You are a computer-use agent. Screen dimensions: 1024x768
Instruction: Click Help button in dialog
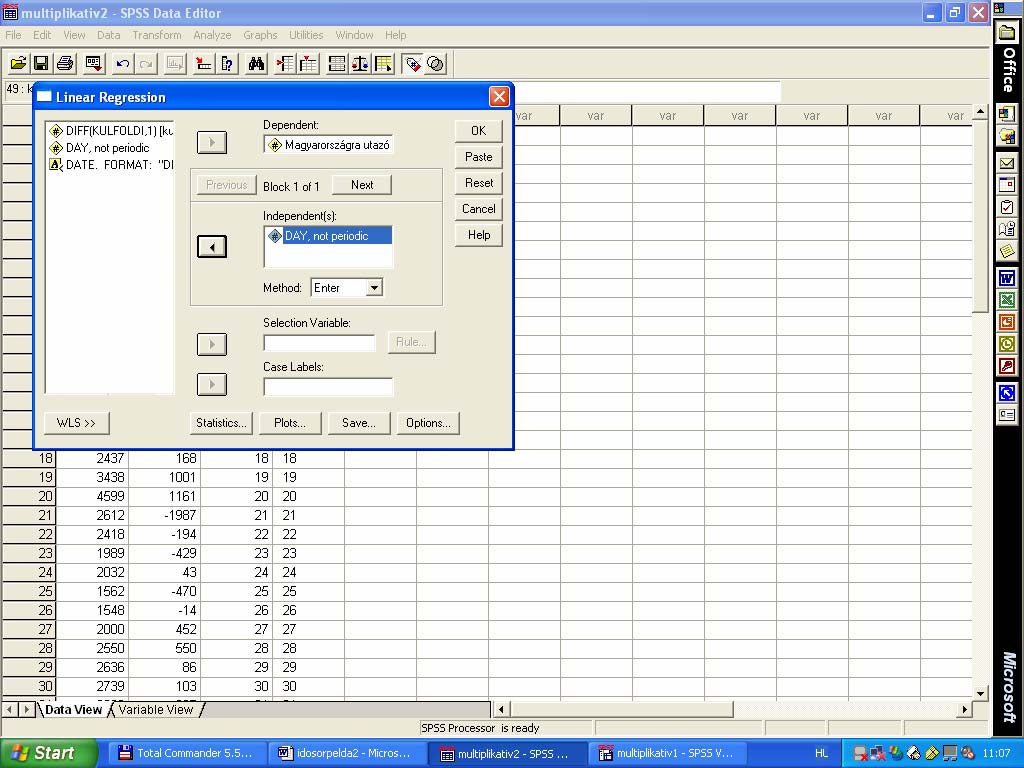pyautogui.click(x=479, y=235)
